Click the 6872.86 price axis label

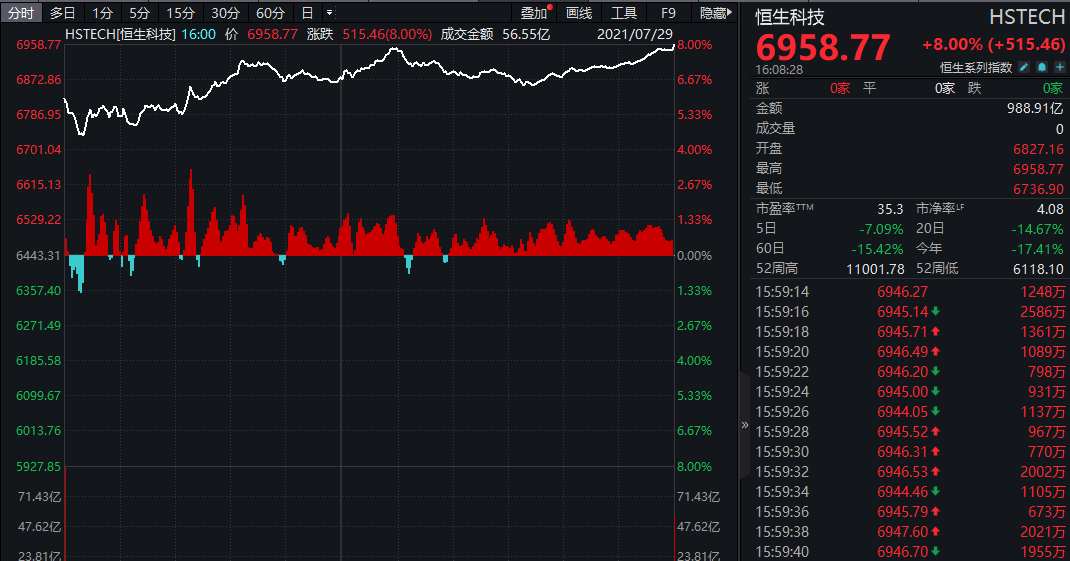coord(38,80)
